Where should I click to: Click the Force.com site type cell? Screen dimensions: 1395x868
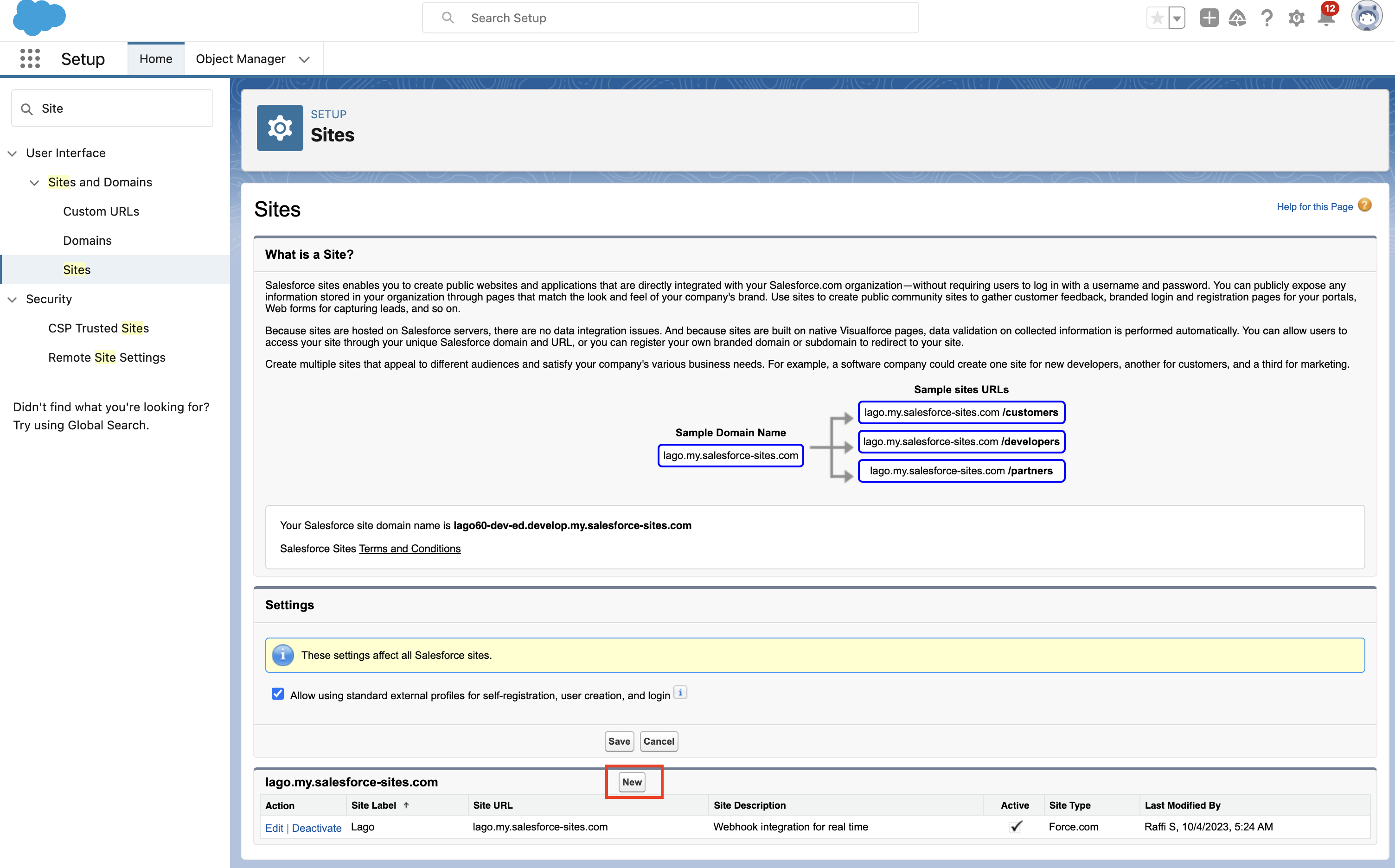[1073, 827]
